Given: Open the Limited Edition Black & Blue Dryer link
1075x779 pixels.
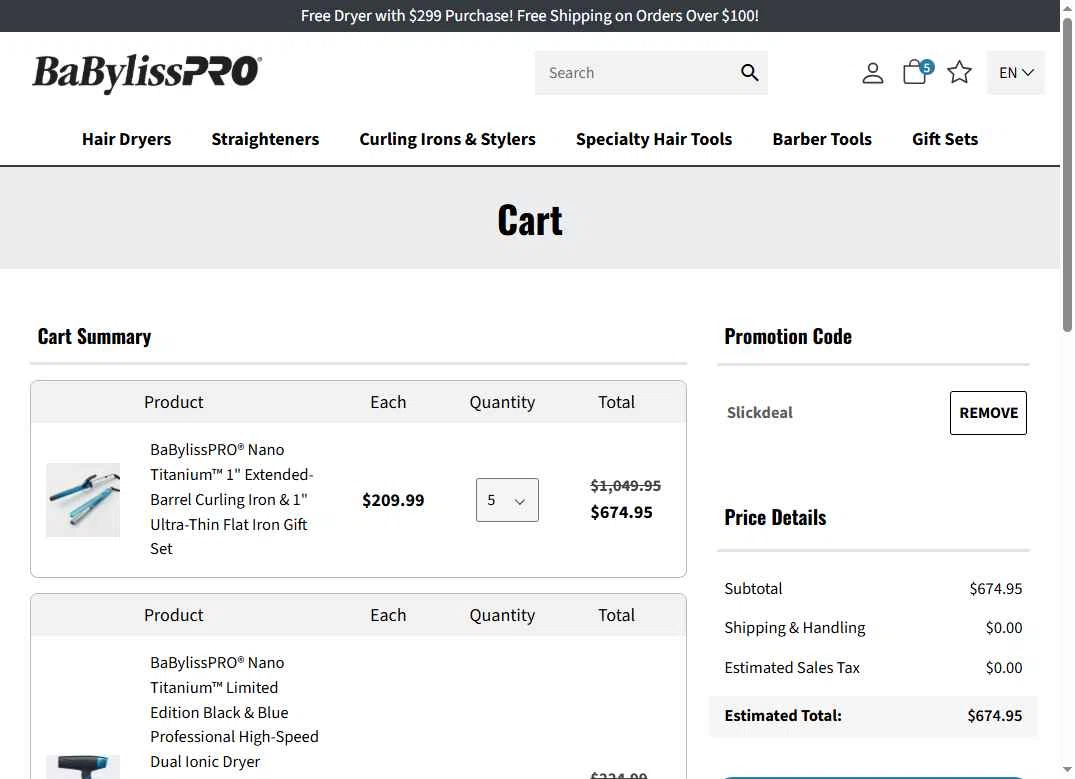Looking at the screenshot, I should 234,712.
